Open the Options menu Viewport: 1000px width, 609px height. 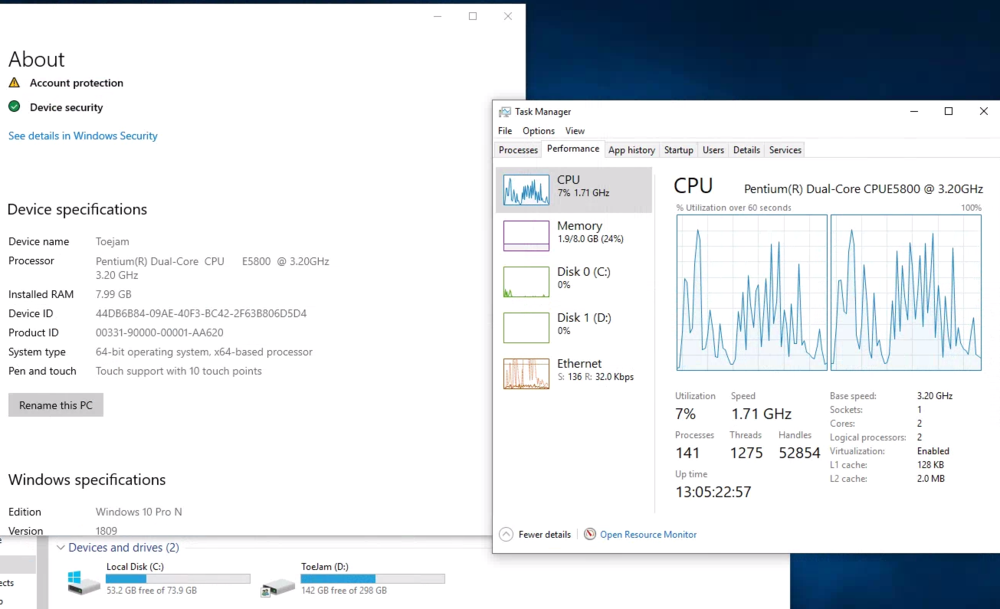(538, 131)
